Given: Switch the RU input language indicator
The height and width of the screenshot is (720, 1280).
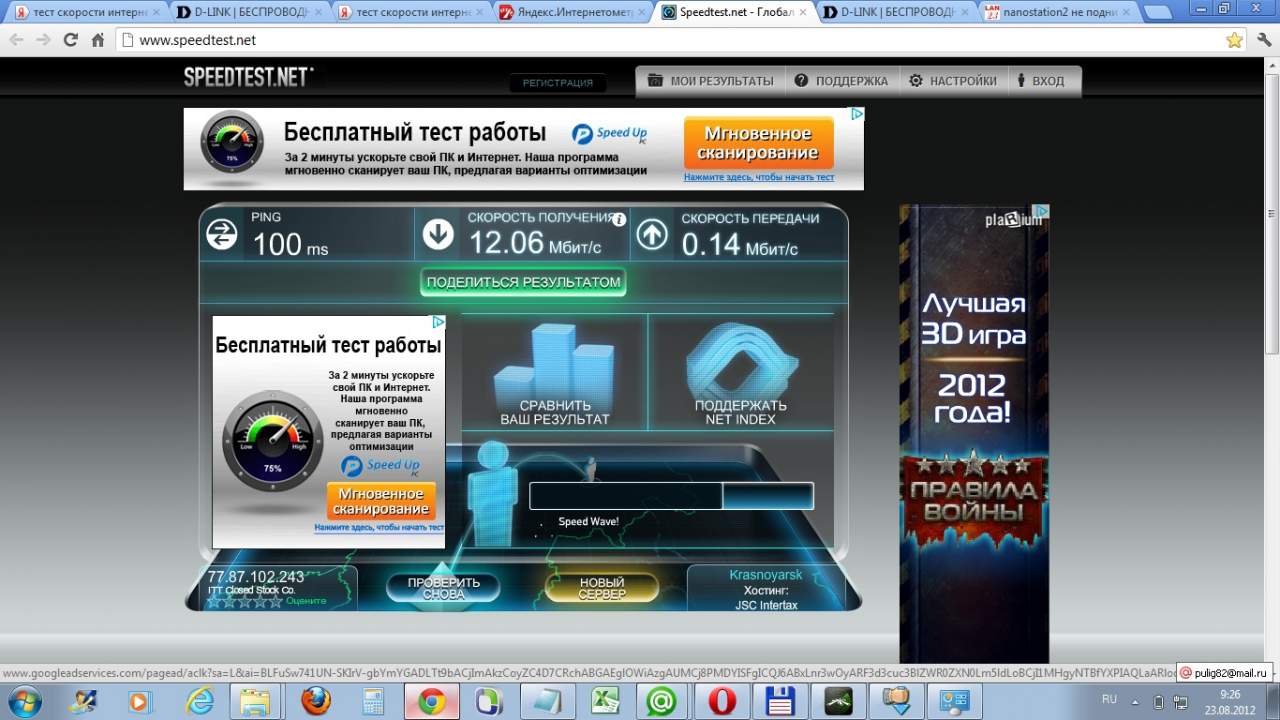Looking at the screenshot, I should coord(1109,699).
